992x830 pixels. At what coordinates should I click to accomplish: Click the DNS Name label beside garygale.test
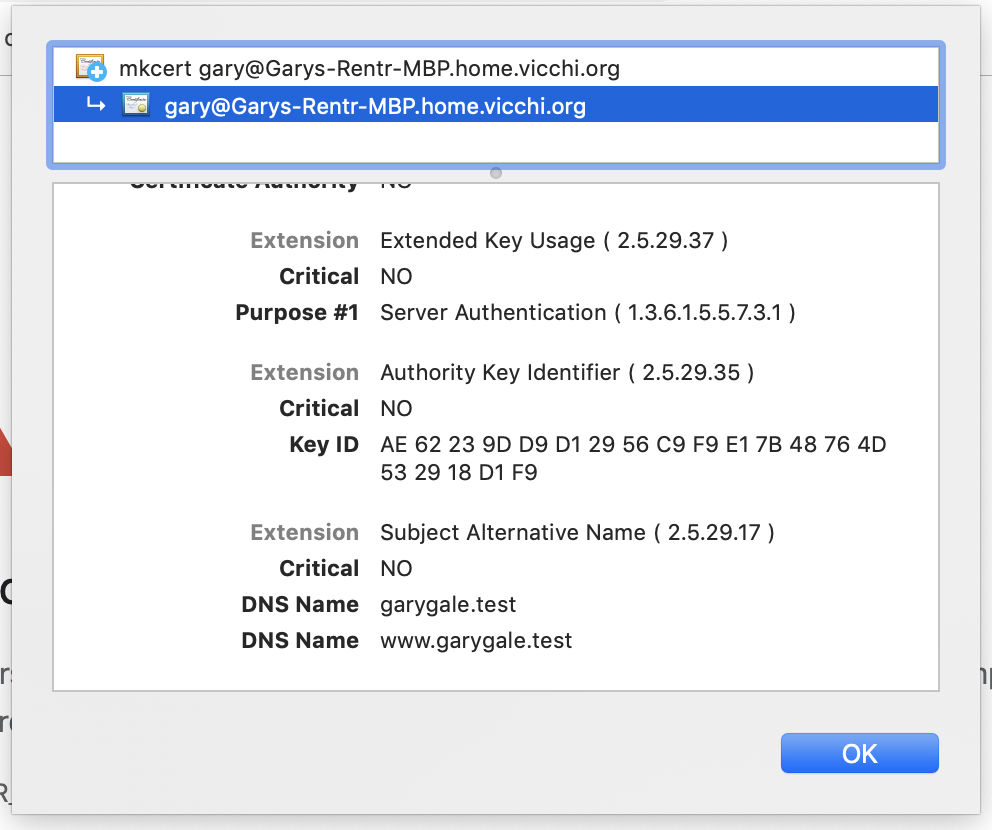click(300, 605)
